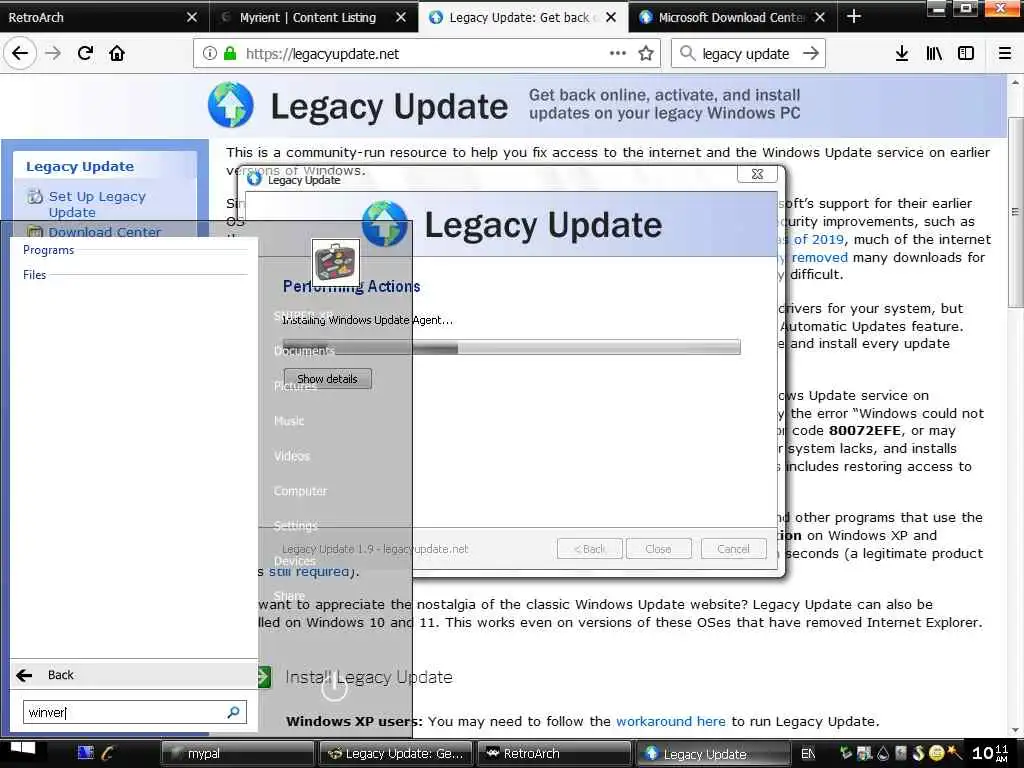The height and width of the screenshot is (768, 1024).
Task: Click the disabled Back button in installer
Action: (590, 549)
